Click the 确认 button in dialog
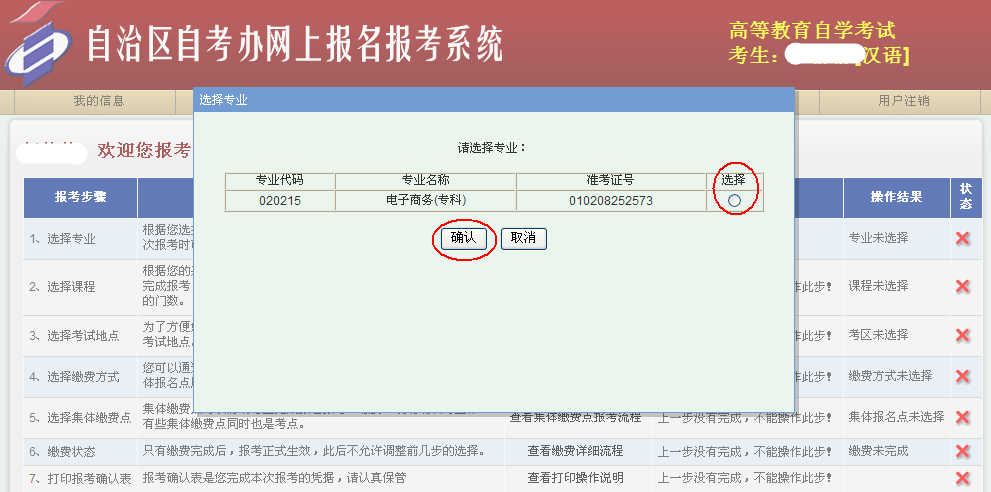This screenshot has width=991, height=492. click(x=464, y=238)
